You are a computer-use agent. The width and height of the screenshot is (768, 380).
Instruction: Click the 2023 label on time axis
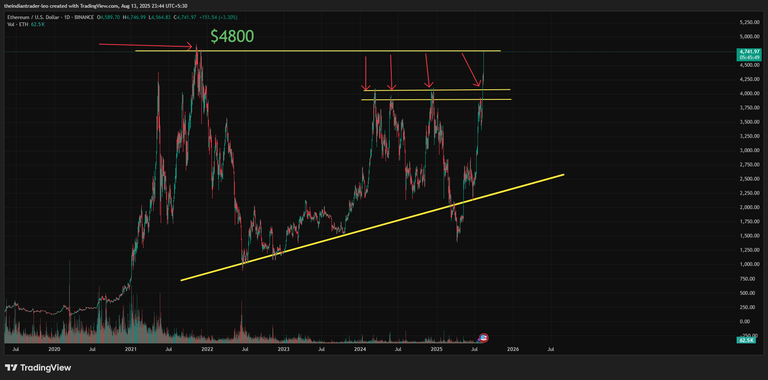tap(284, 350)
